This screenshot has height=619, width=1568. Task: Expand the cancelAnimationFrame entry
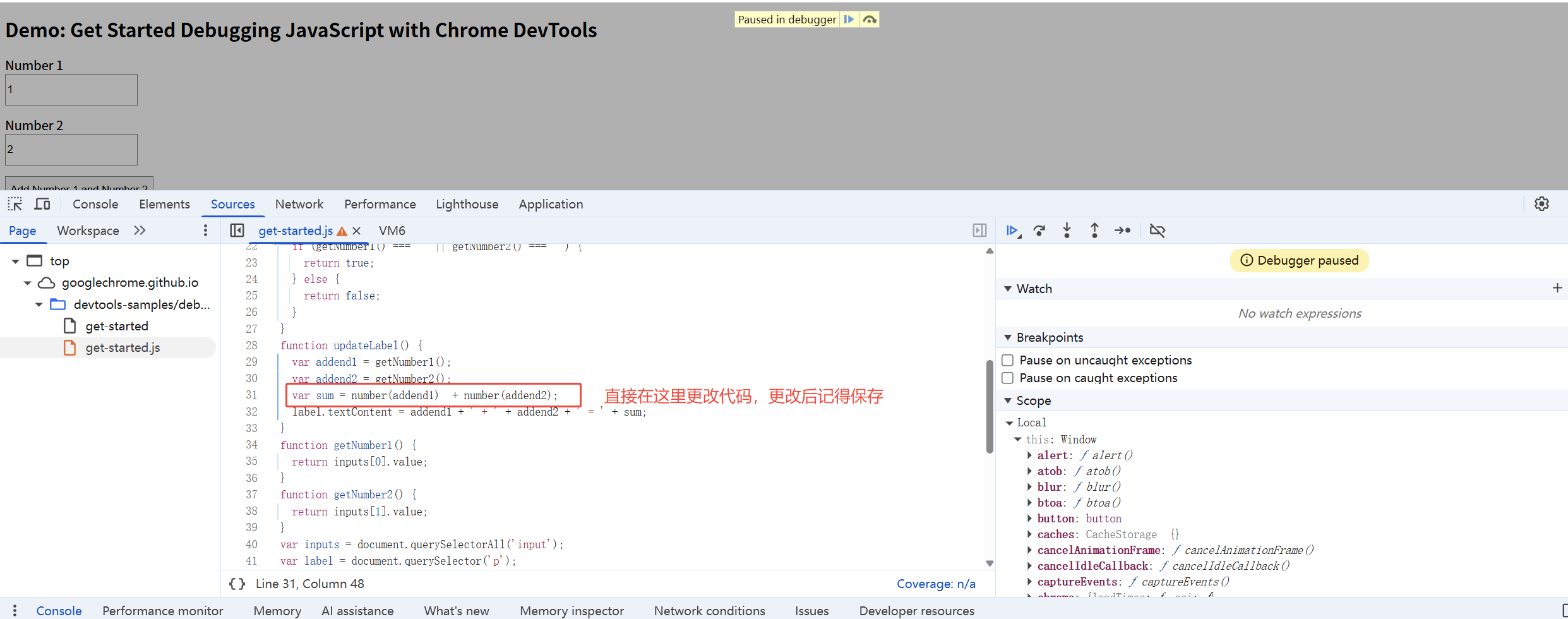pos(1029,550)
